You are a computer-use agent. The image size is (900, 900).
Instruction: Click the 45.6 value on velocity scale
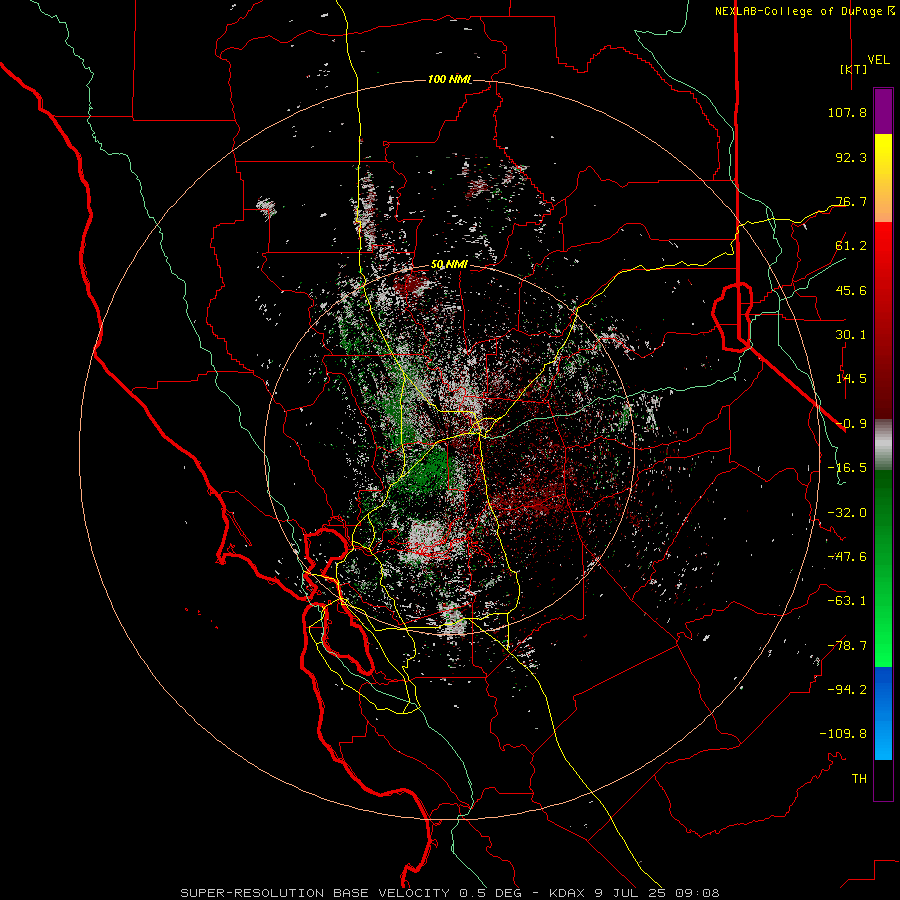point(851,290)
